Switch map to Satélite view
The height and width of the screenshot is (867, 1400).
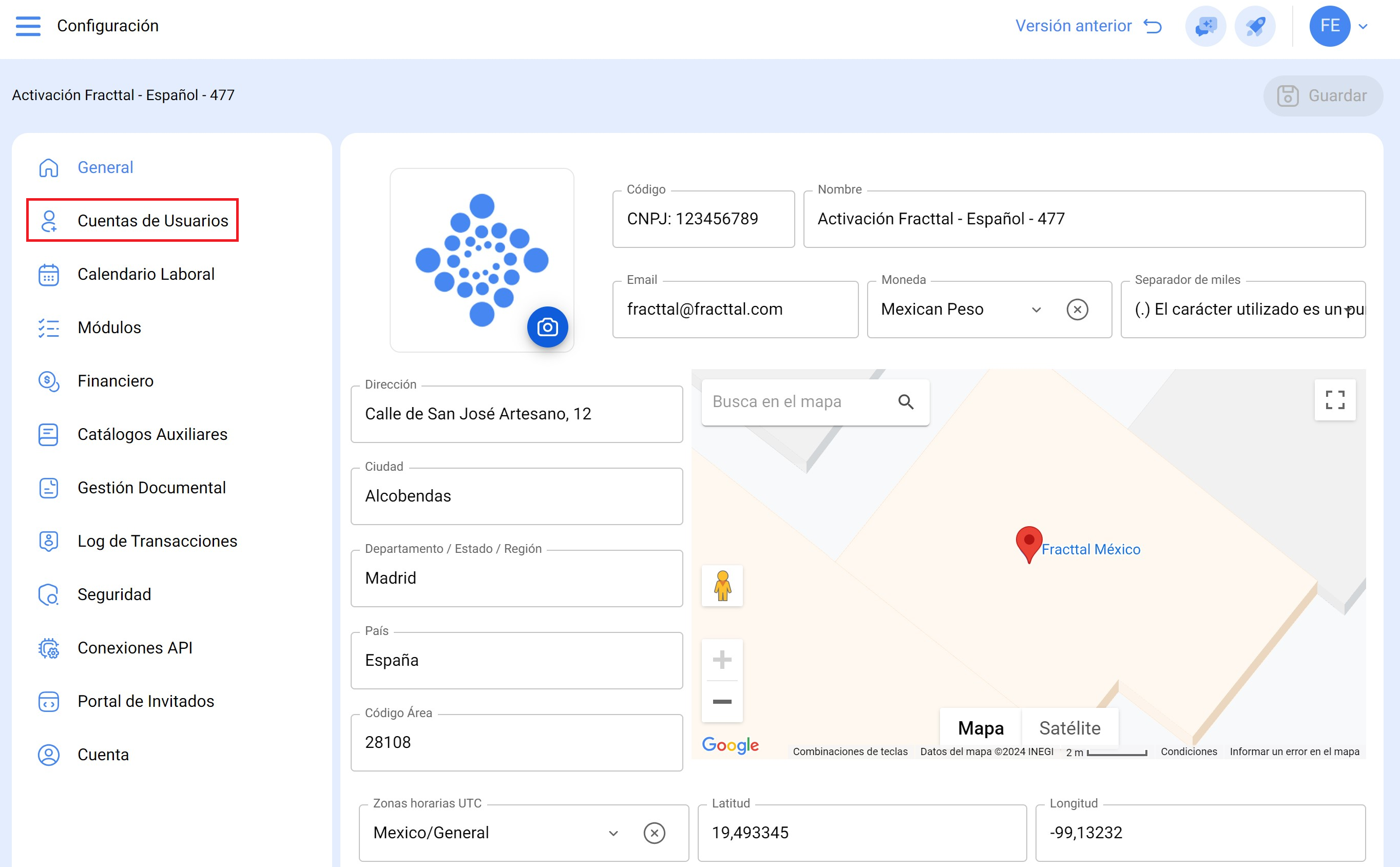coord(1069,728)
